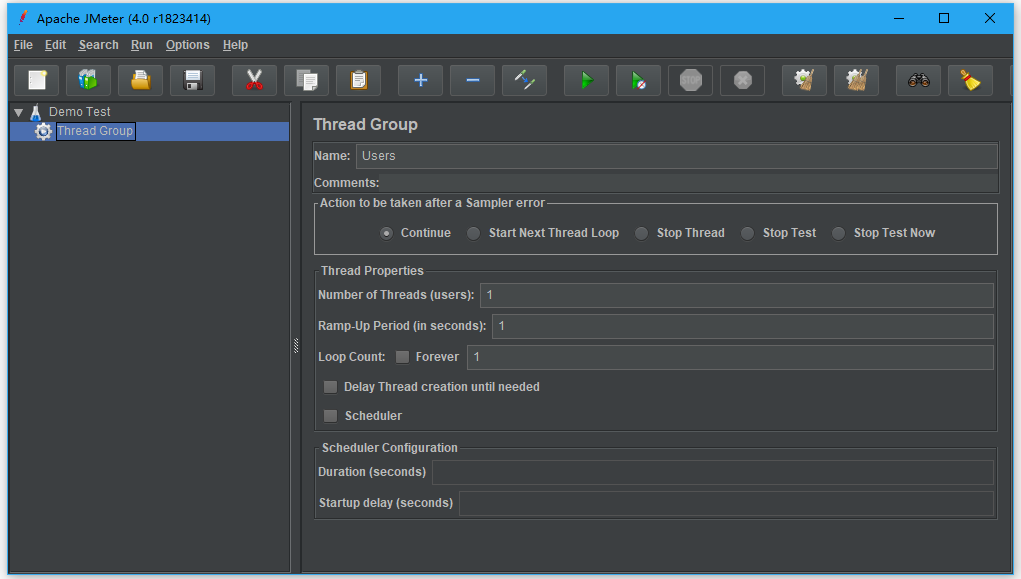Click the Save floppy disk icon
The image size is (1021, 579).
193,81
